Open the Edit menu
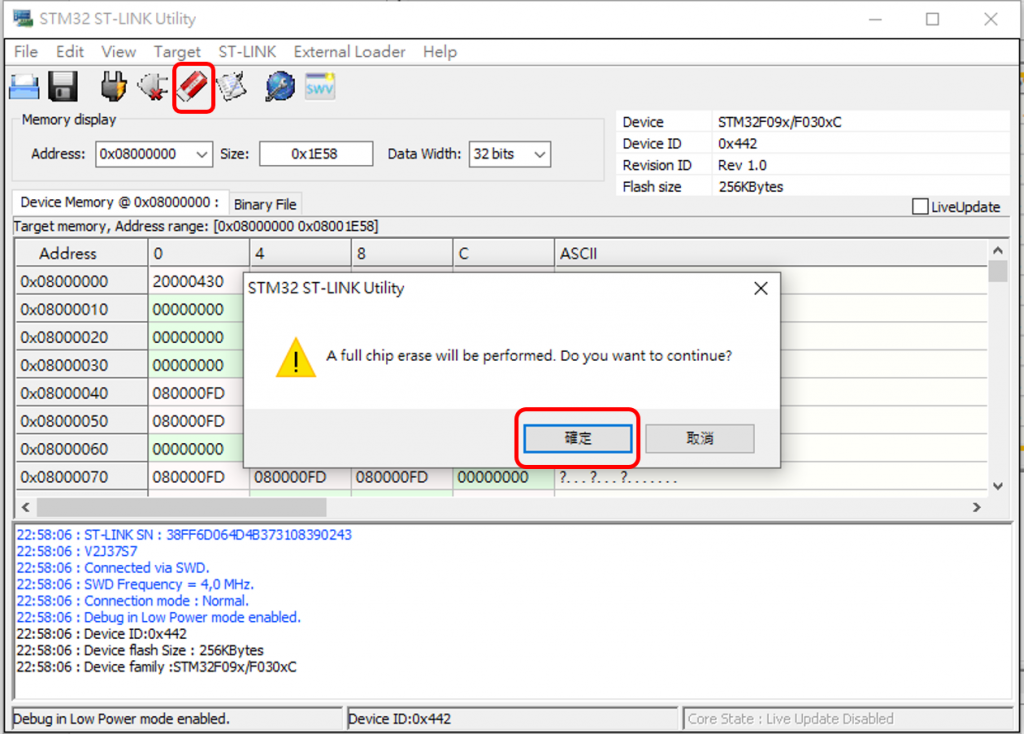The height and width of the screenshot is (734, 1024). tap(70, 52)
